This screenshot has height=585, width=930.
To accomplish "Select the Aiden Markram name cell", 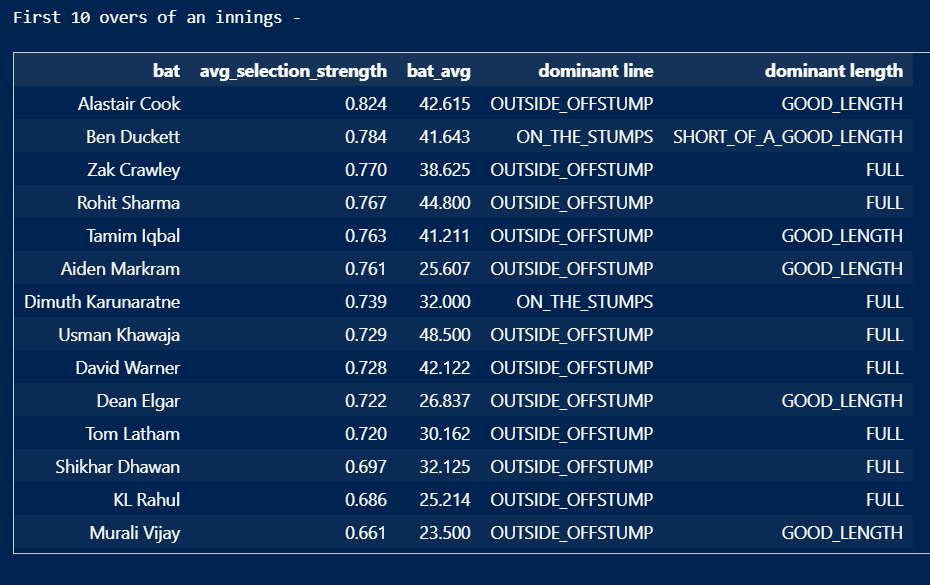I will [120, 269].
